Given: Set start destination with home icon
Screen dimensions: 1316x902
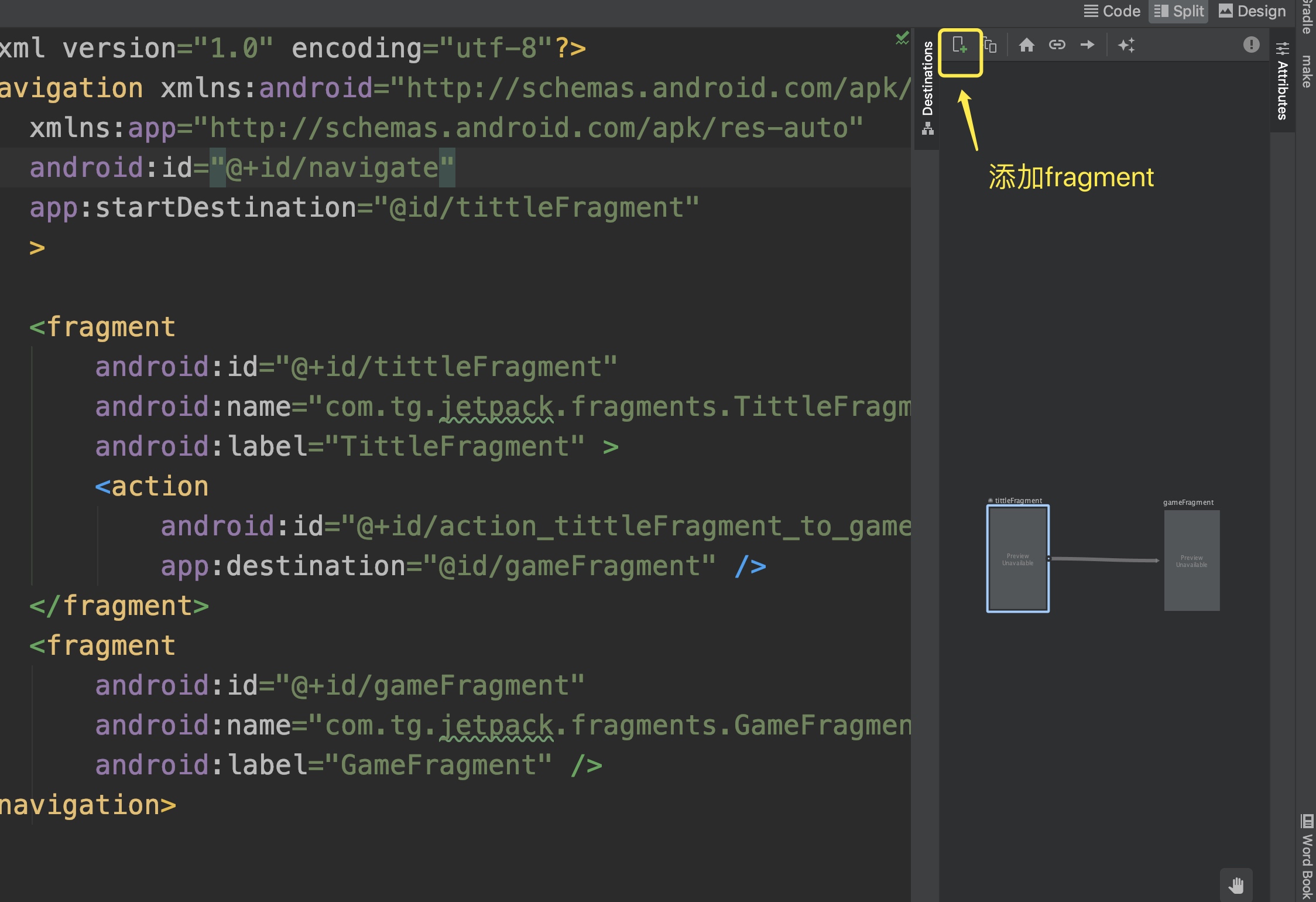Looking at the screenshot, I should [1026, 45].
